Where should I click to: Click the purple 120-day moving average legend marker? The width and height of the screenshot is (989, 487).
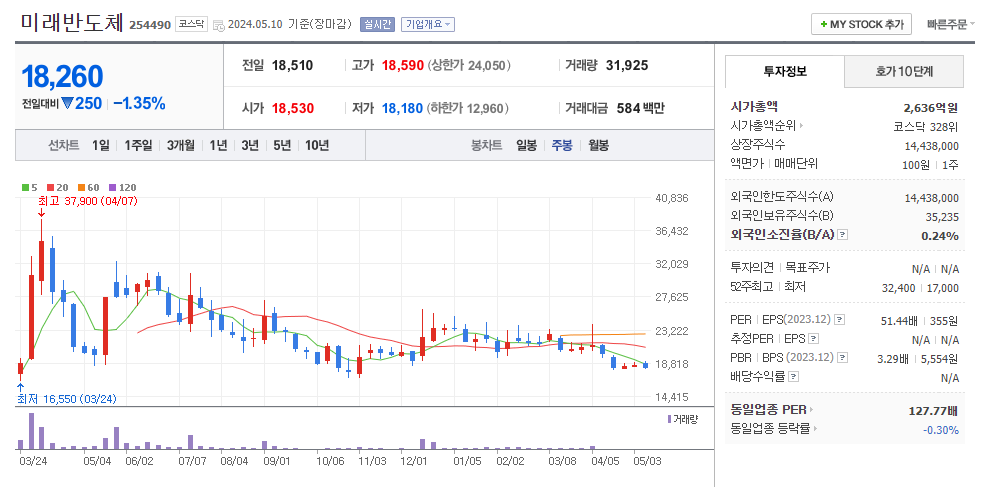pos(113,187)
